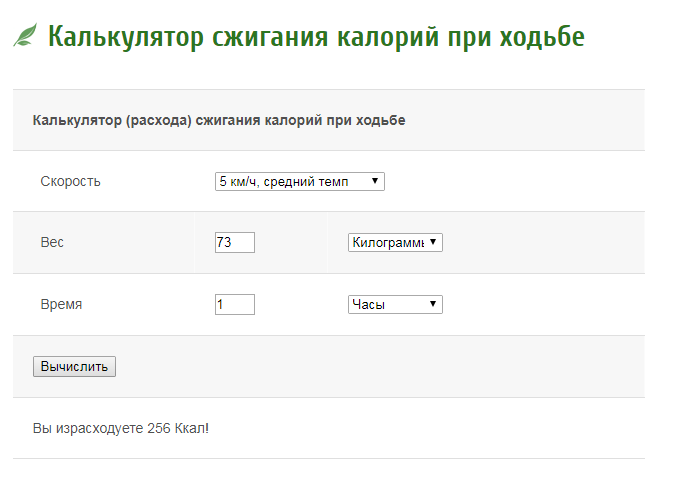Click the main heading 'Калькулятор сжигания калорий при ходьбе'
Viewport: 677px width, 488px height.
point(316,37)
